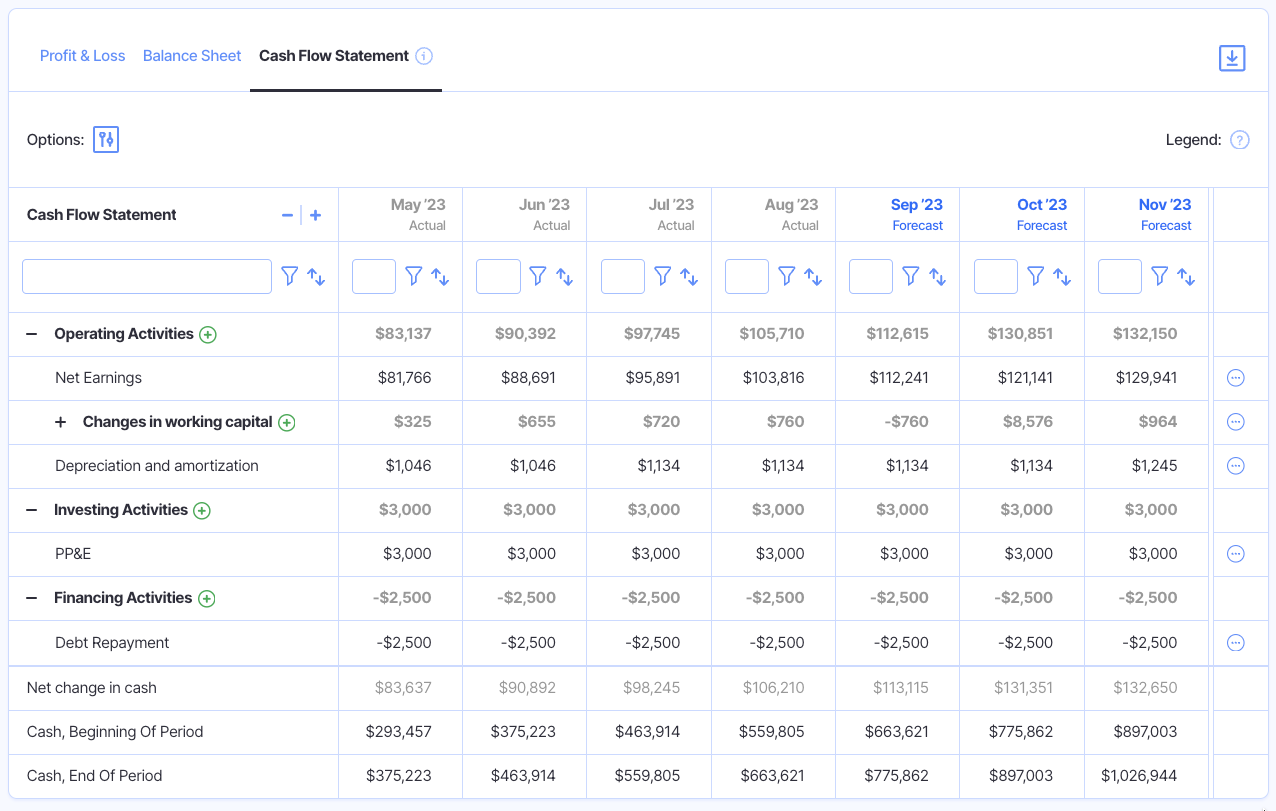Collapse the Operating Activities section

[31, 334]
